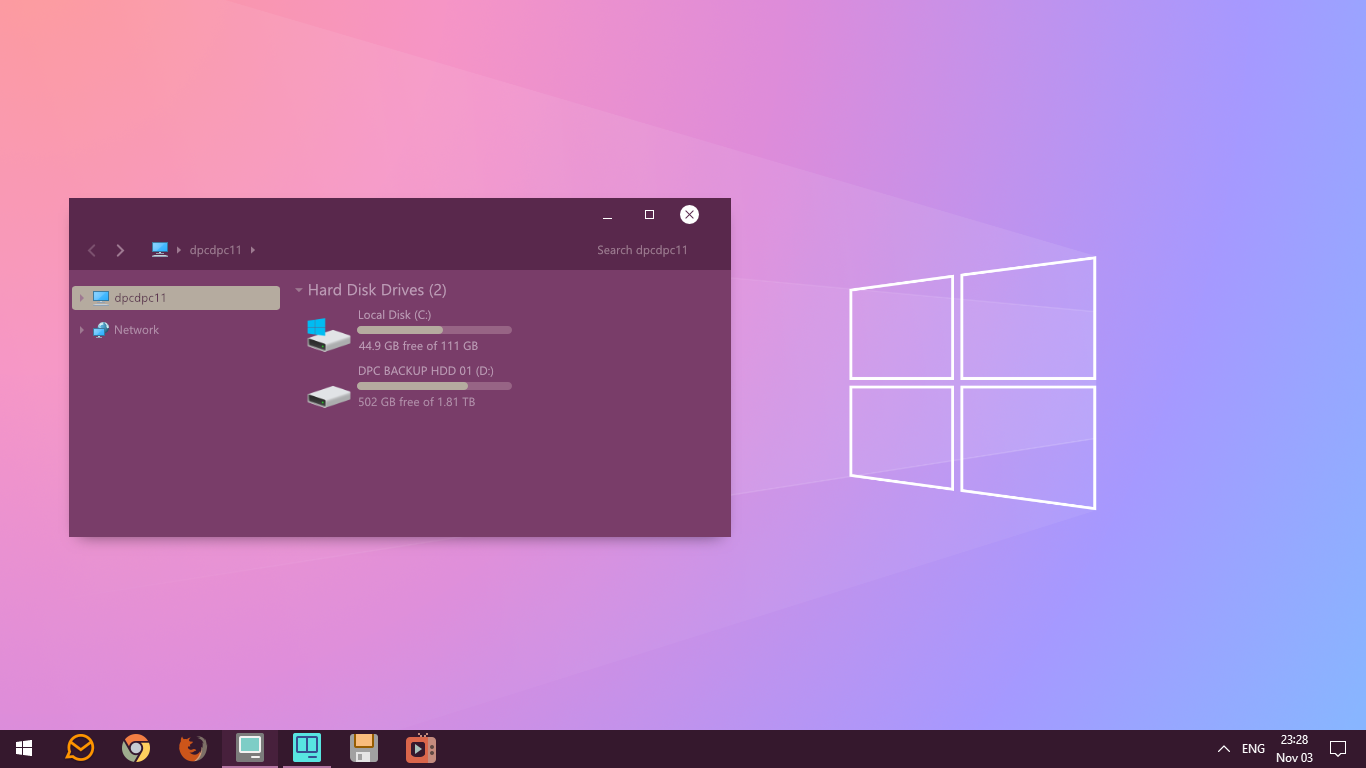Close the explorer window
This screenshot has height=768, width=1366.
(x=689, y=214)
